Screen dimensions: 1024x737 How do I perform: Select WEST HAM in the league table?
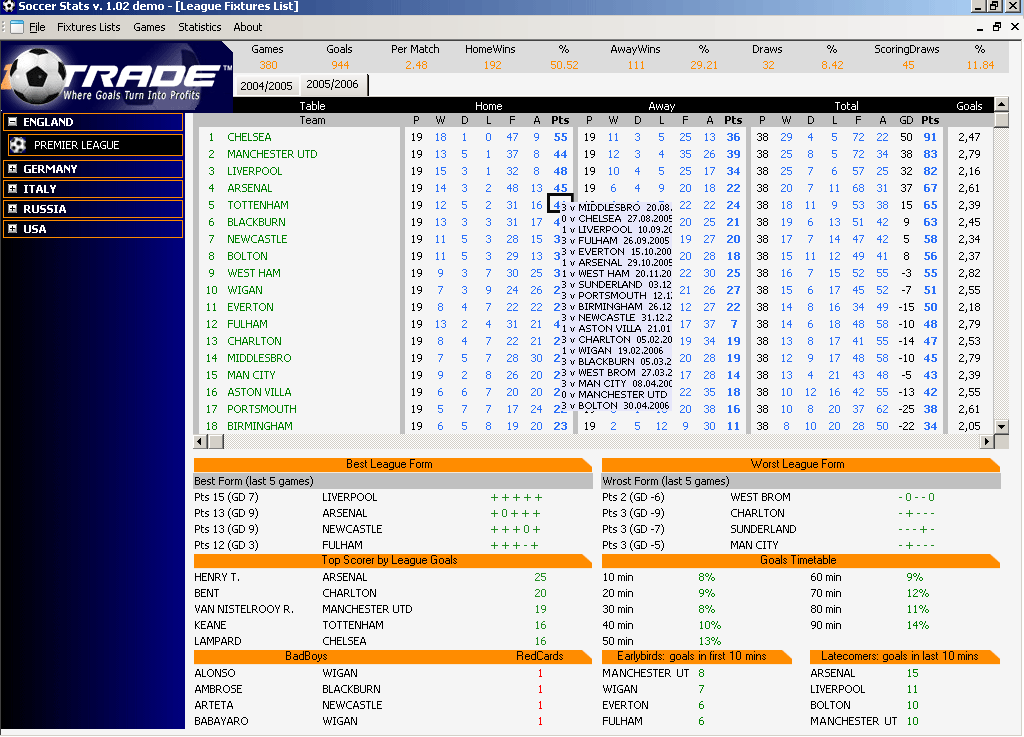point(254,273)
